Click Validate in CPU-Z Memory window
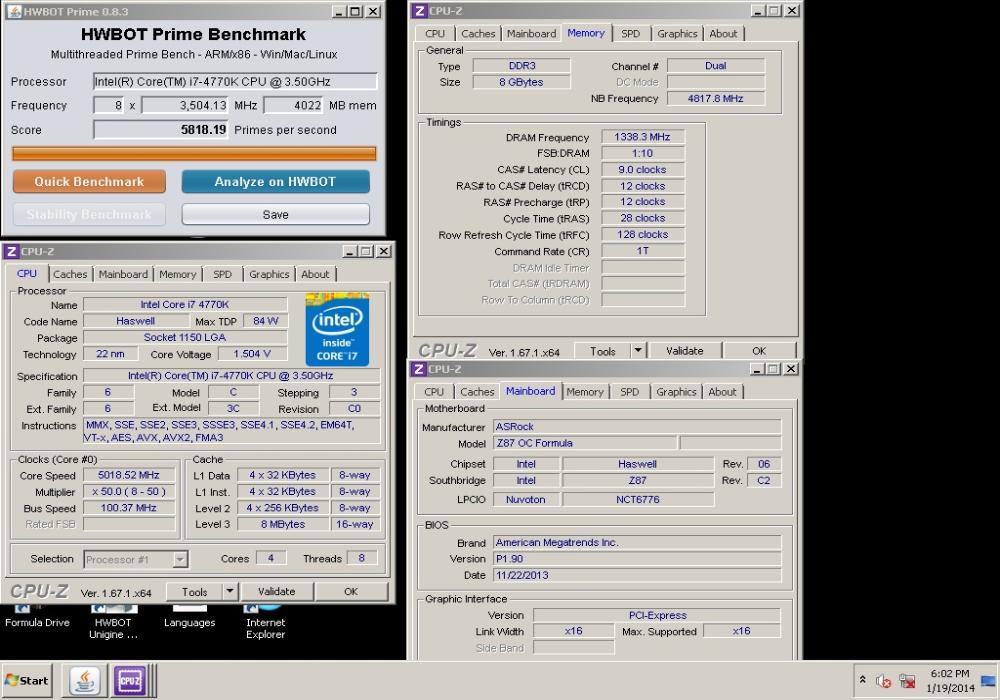Viewport: 1000px width, 700px height. pyautogui.click(x=684, y=351)
